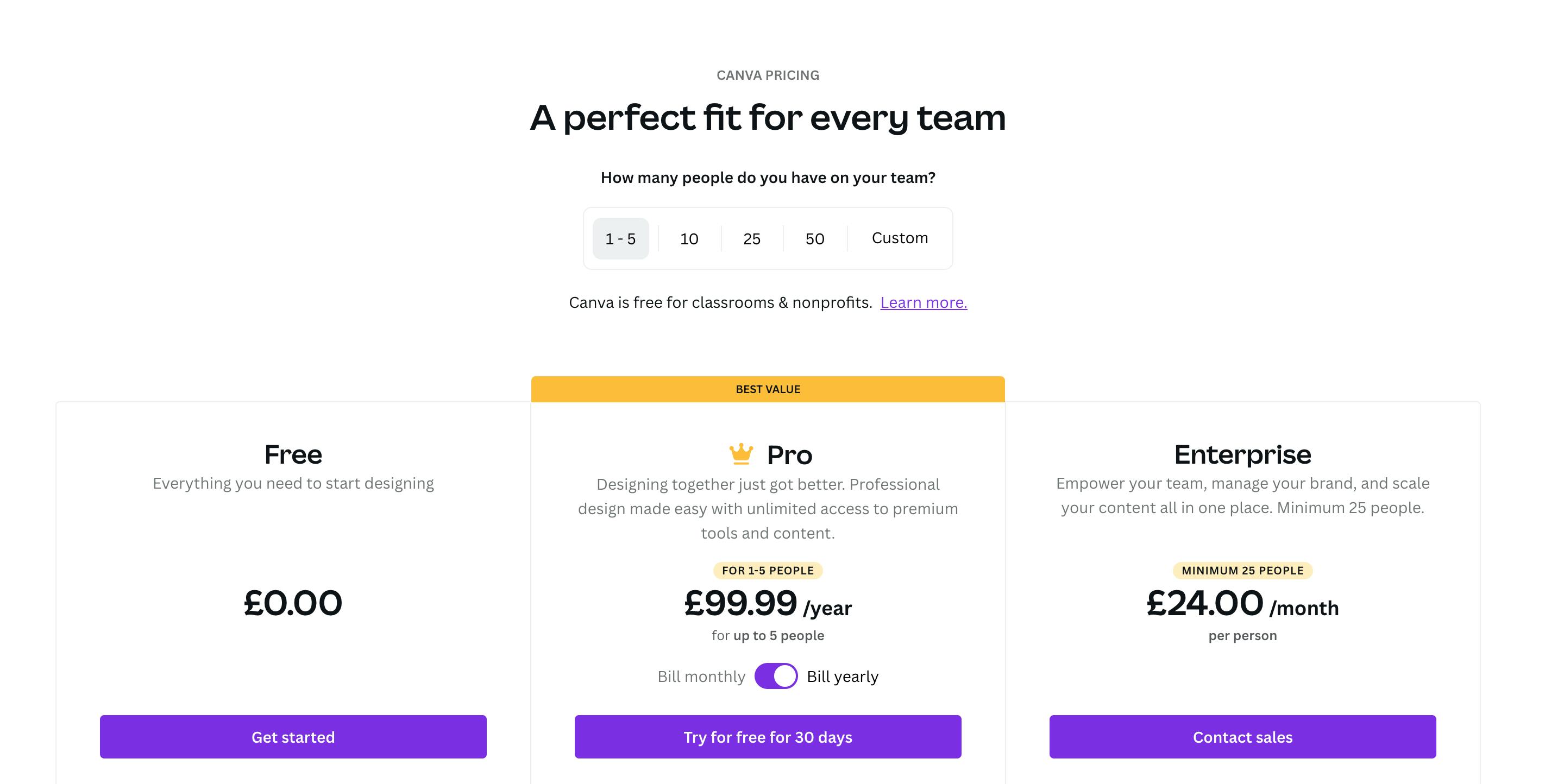Toggle the Bill monthly/yearly switch
The image size is (1545, 784).
776,676
